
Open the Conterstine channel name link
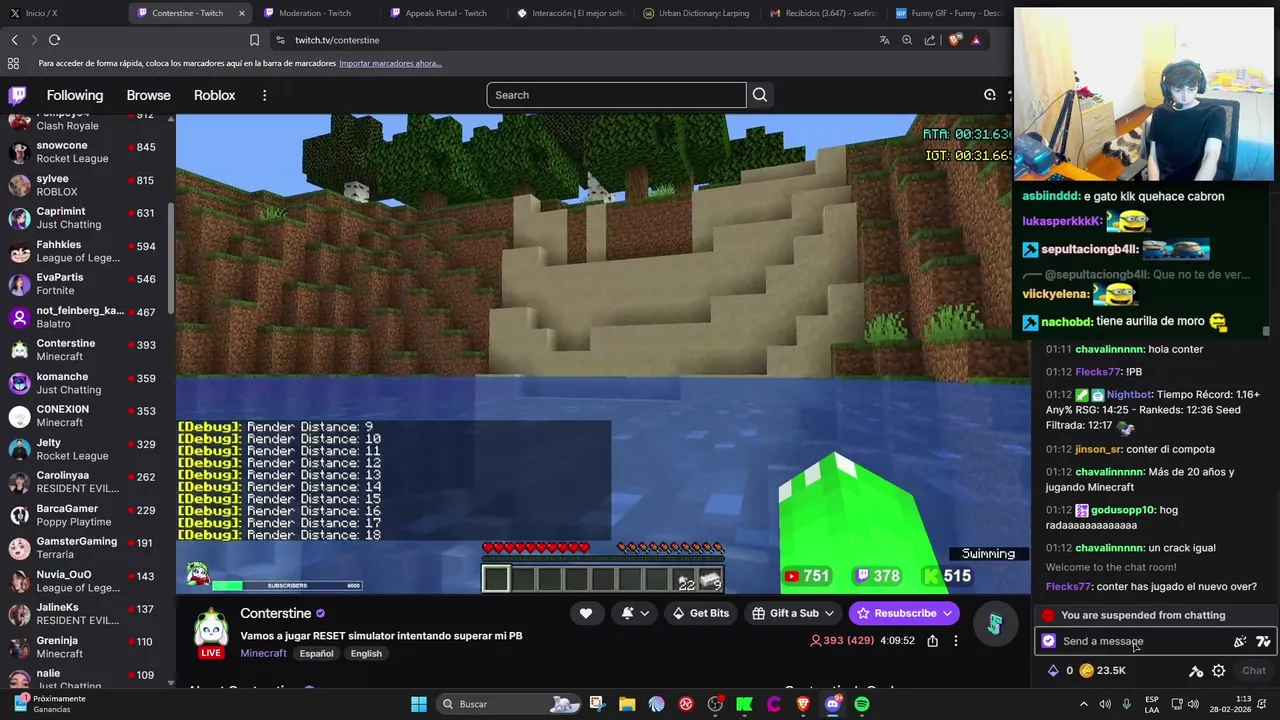(x=275, y=613)
